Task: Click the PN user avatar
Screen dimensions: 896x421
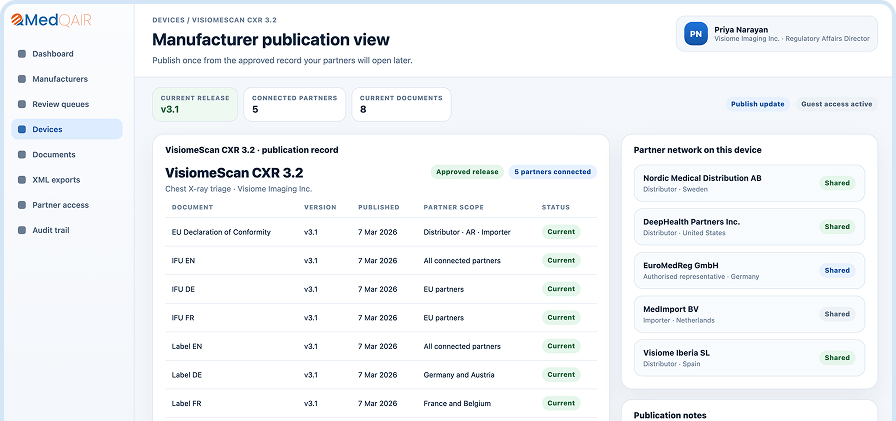Action: click(695, 34)
